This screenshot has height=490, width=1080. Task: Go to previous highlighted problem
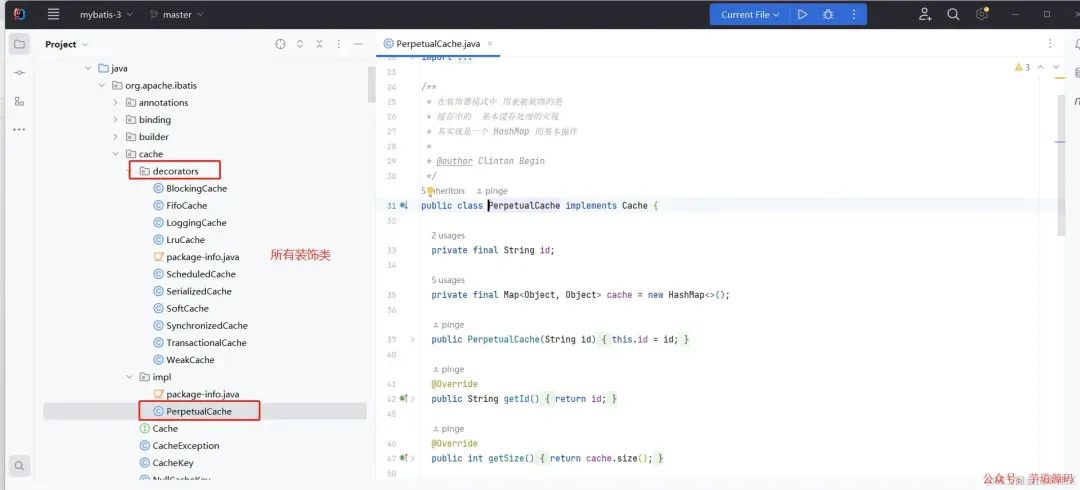1040,67
